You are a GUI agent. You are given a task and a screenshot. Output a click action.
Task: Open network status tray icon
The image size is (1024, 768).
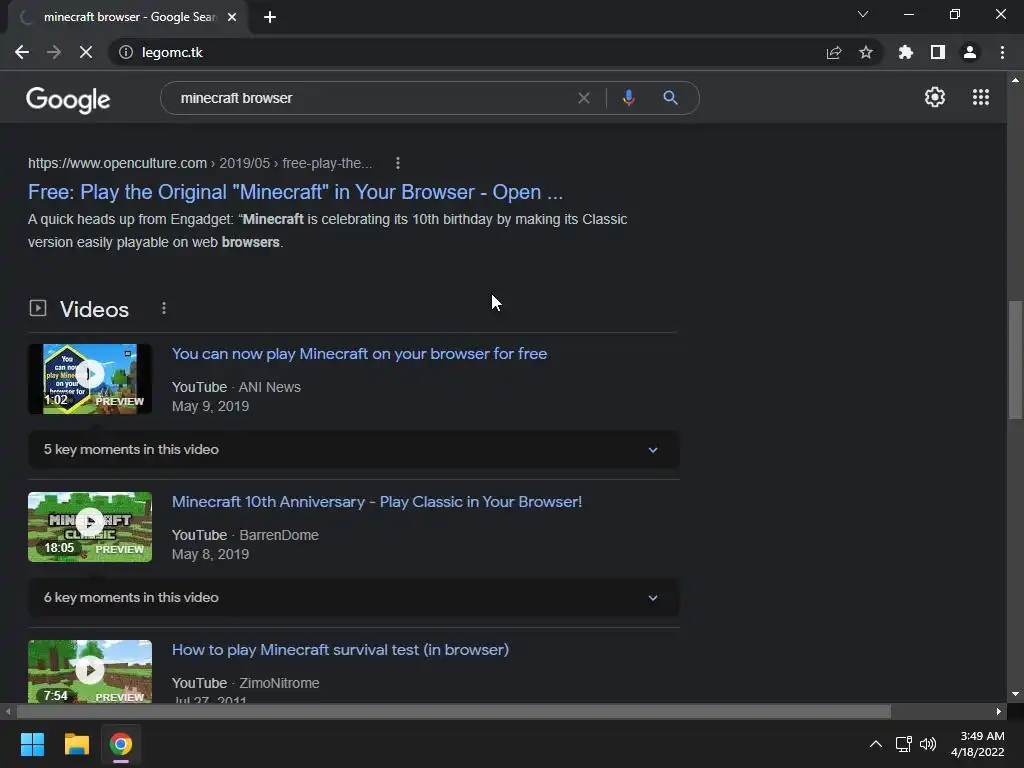pos(904,744)
